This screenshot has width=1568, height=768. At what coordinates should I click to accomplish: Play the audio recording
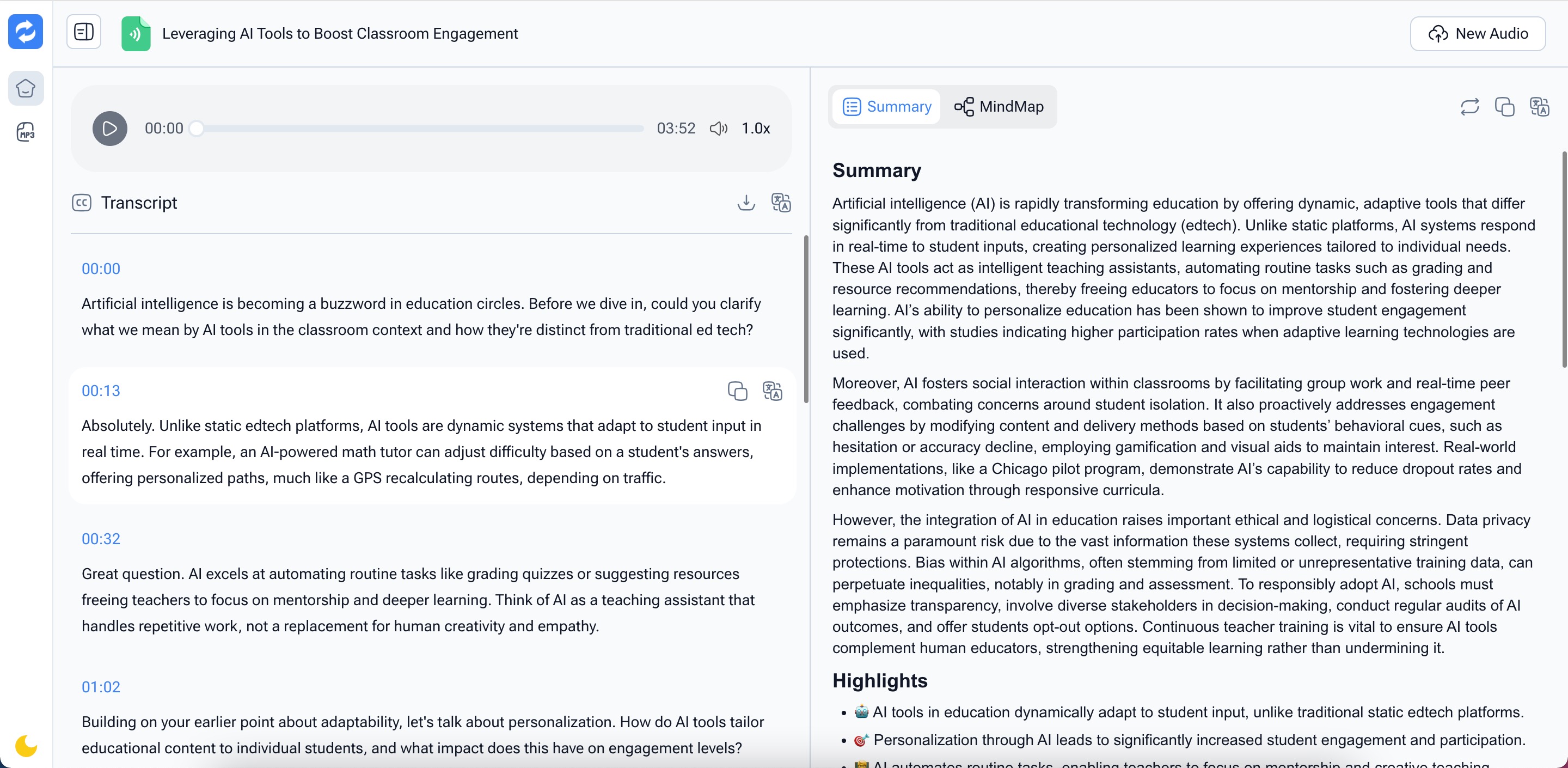pyautogui.click(x=109, y=129)
